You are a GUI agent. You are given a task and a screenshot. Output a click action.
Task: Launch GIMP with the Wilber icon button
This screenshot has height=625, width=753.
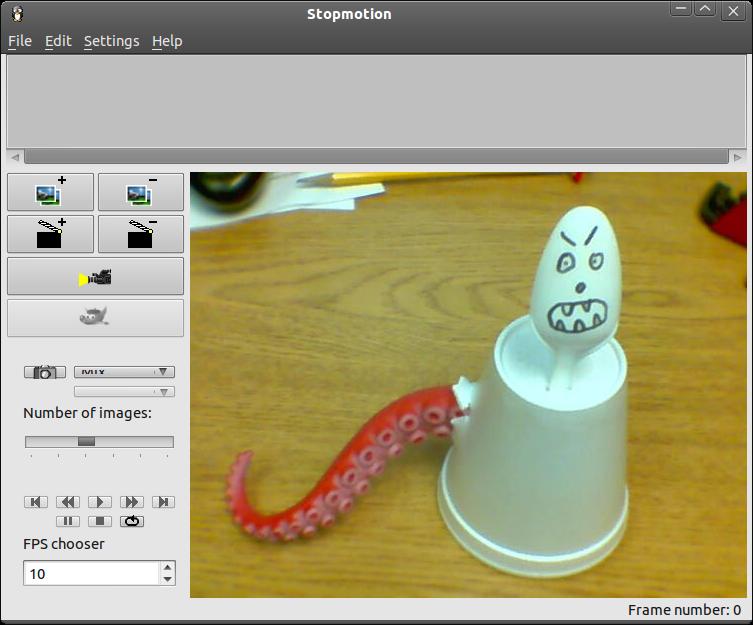[96, 318]
